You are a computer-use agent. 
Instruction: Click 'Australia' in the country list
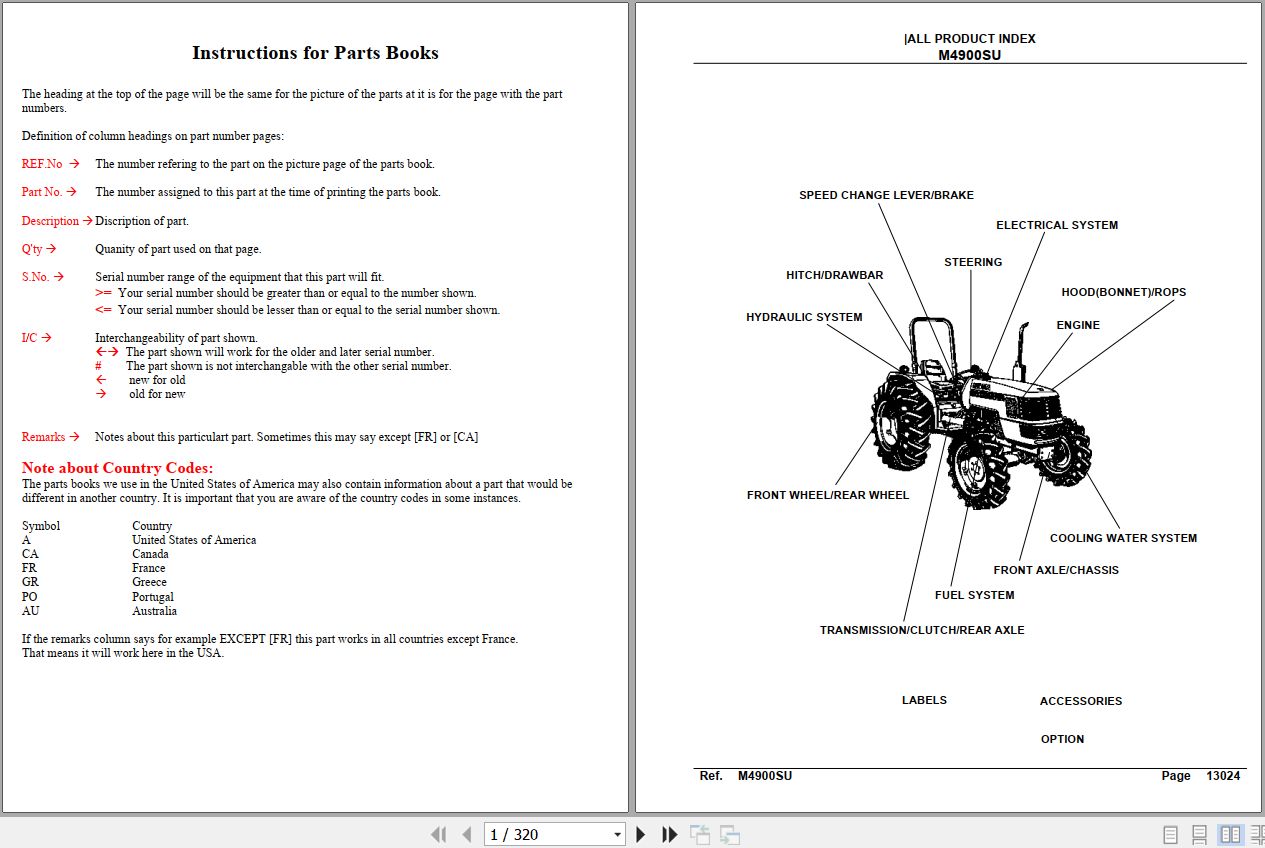pos(154,611)
